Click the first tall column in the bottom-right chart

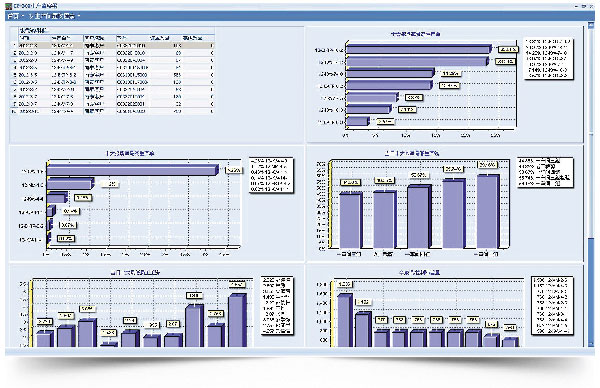(x=345, y=321)
